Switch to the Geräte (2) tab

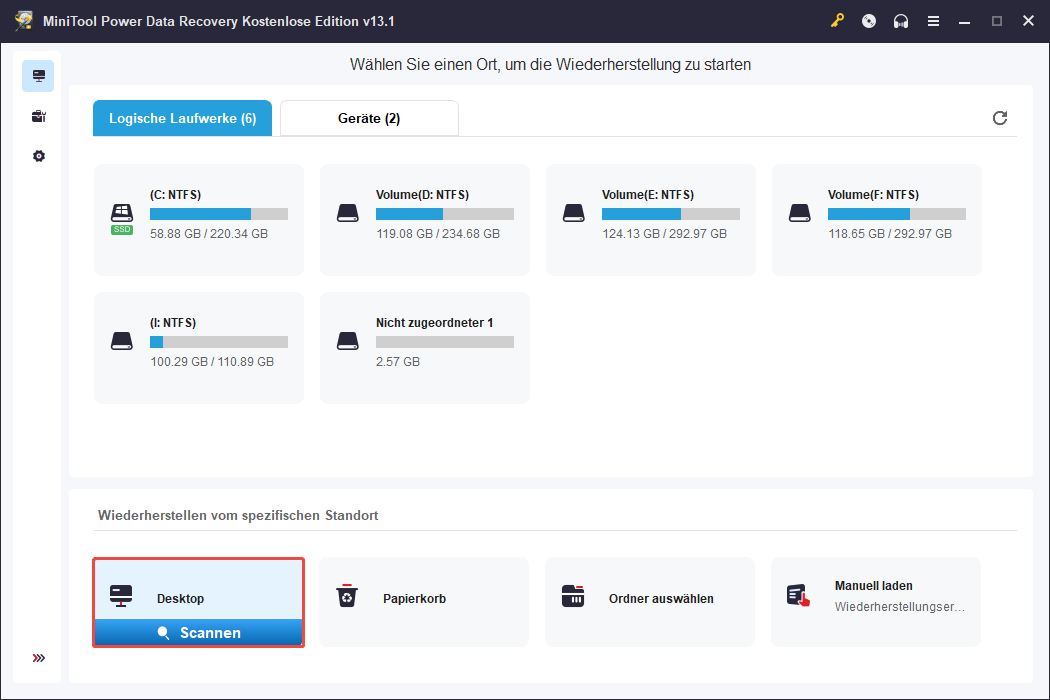tap(369, 119)
